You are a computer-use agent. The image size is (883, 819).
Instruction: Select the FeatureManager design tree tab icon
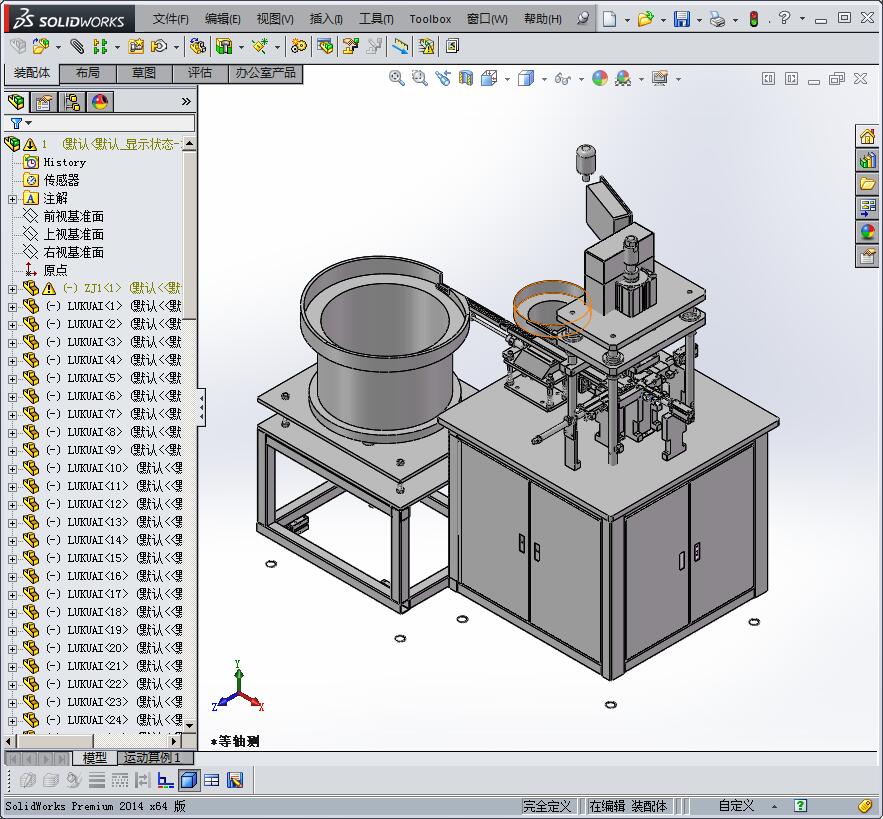[16, 102]
